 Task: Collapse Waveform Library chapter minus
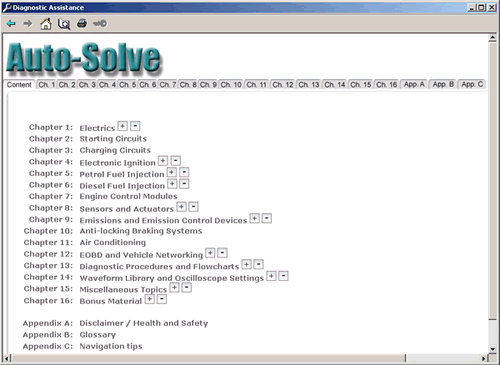[x=283, y=276]
